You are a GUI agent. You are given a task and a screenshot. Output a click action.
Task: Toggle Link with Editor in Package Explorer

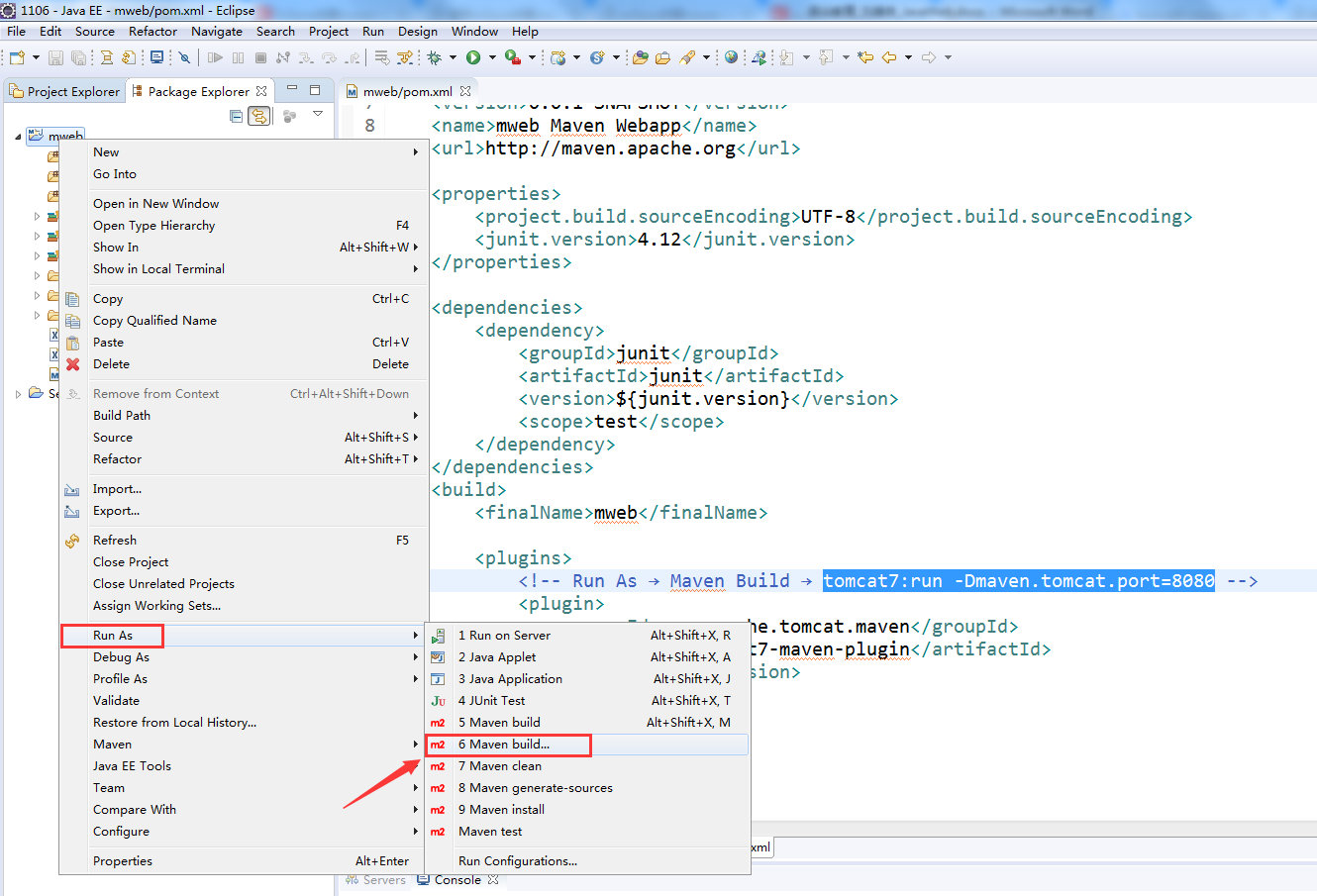(x=258, y=116)
